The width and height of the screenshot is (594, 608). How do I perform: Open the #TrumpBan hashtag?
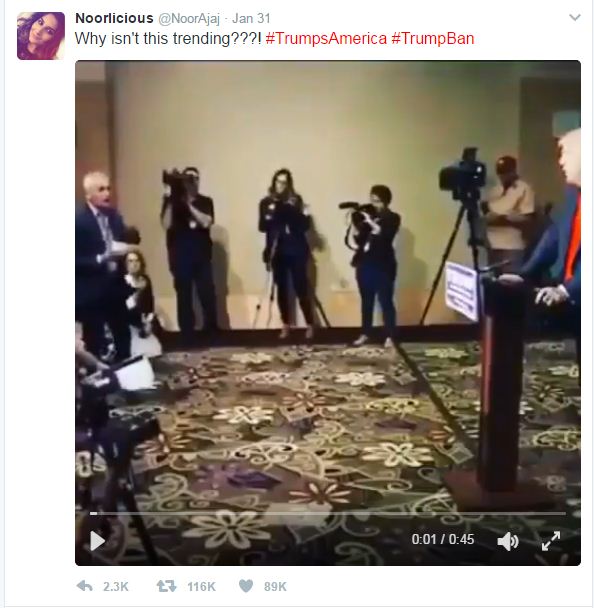(x=433, y=38)
